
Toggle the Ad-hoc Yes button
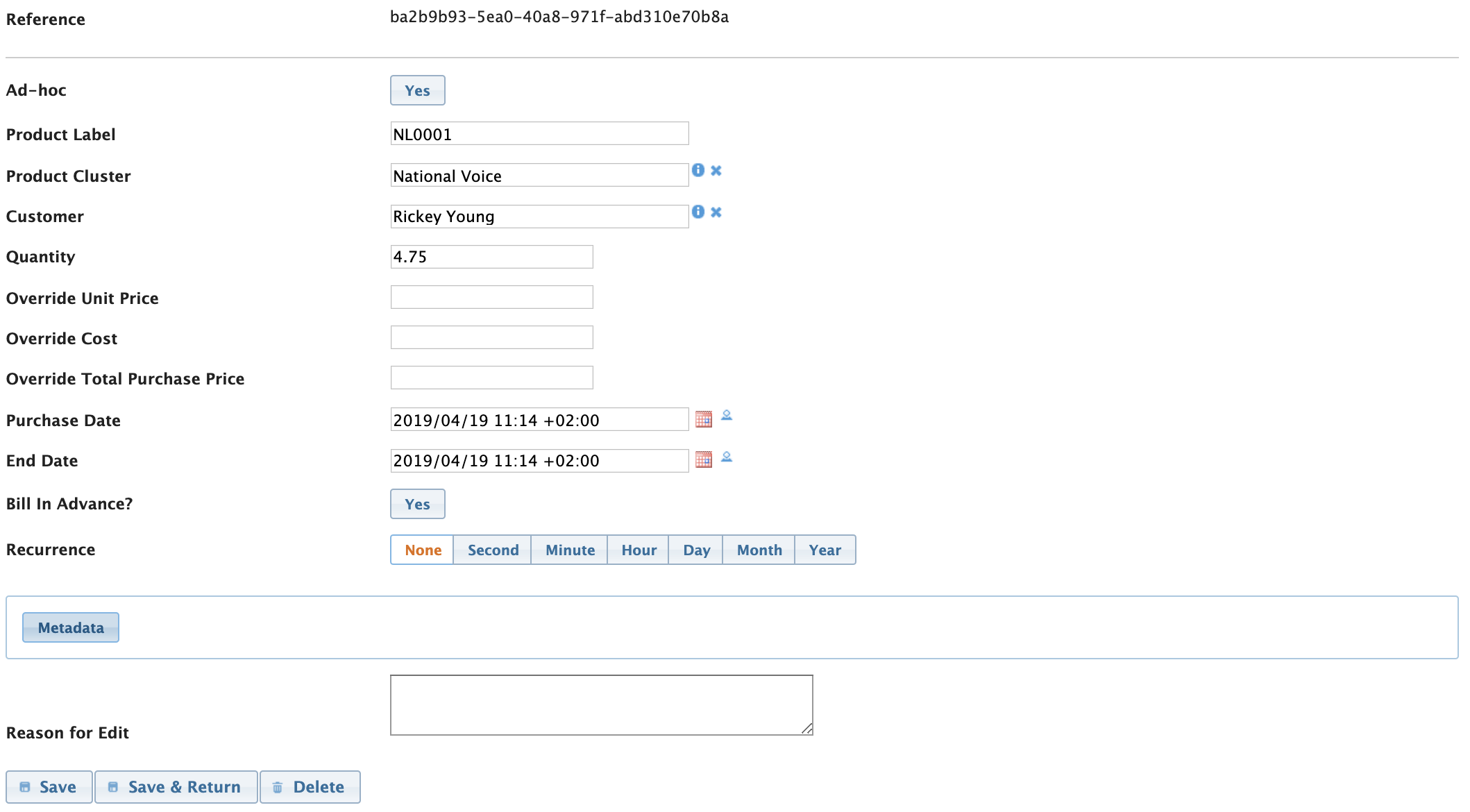pos(417,90)
